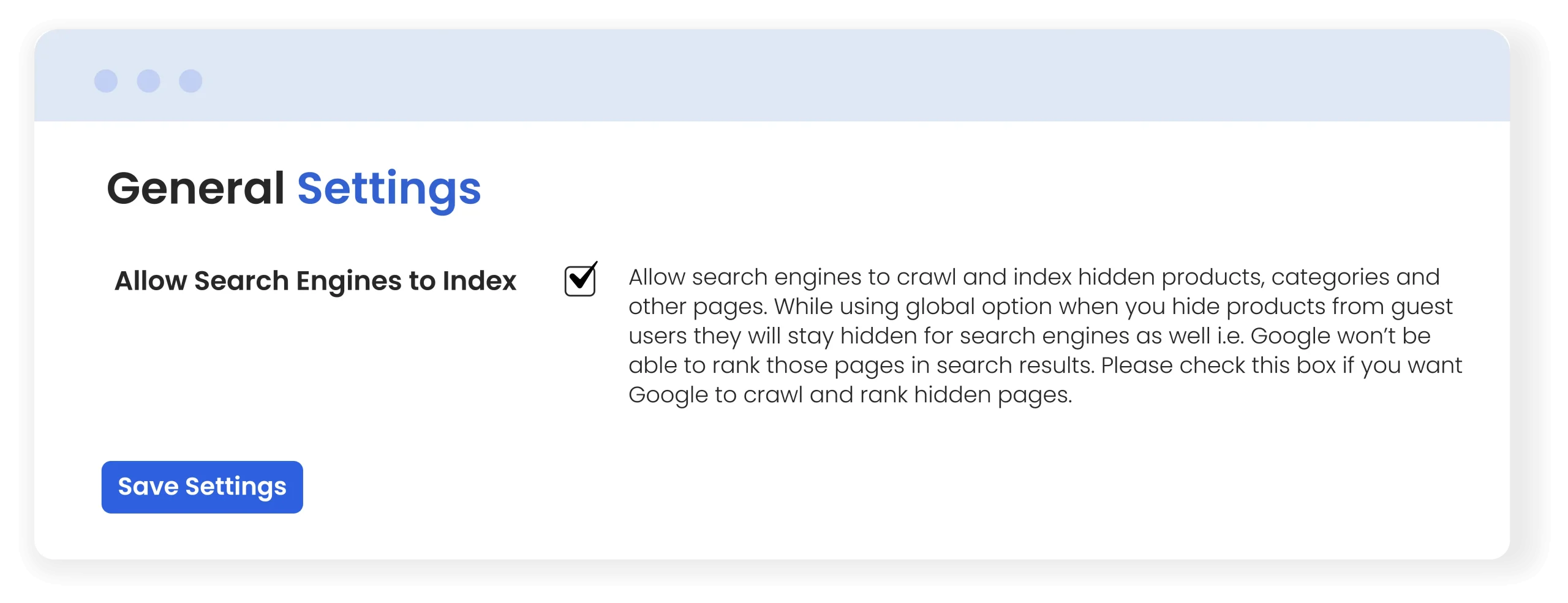Click the "Allow Search Engines to Index" label

click(315, 281)
